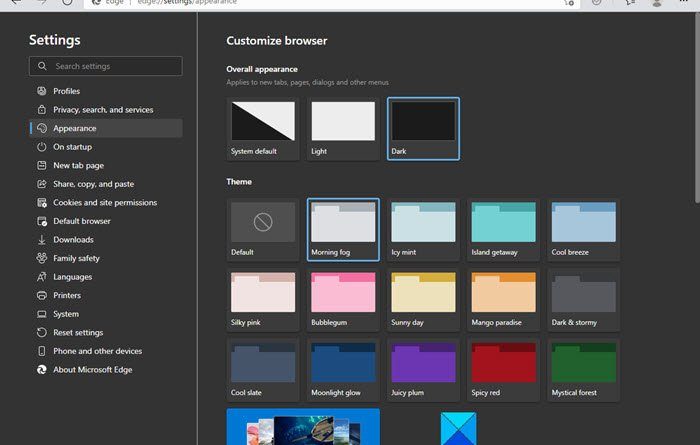The width and height of the screenshot is (700, 445).
Task: Click the edge://settings address bar
Action: 331,4
